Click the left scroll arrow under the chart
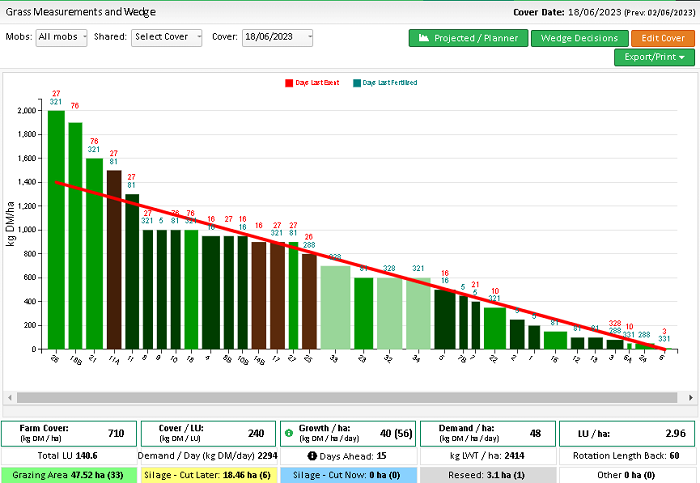 (10, 397)
